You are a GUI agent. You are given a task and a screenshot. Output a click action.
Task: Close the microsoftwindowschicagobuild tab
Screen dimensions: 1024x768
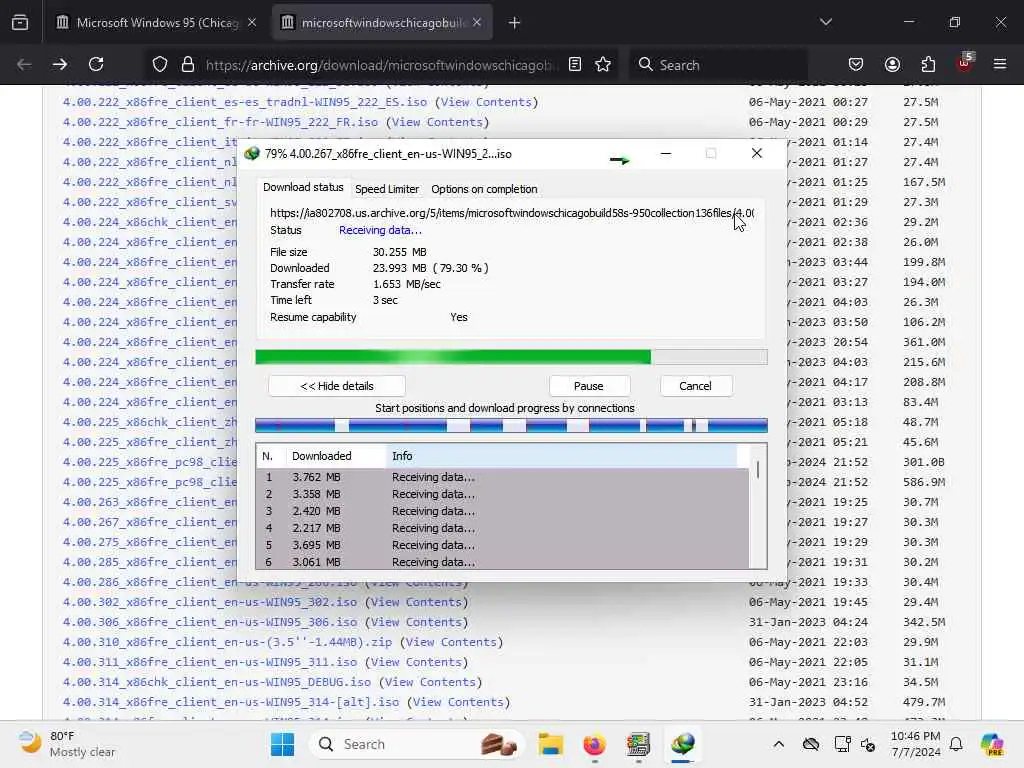click(x=477, y=22)
